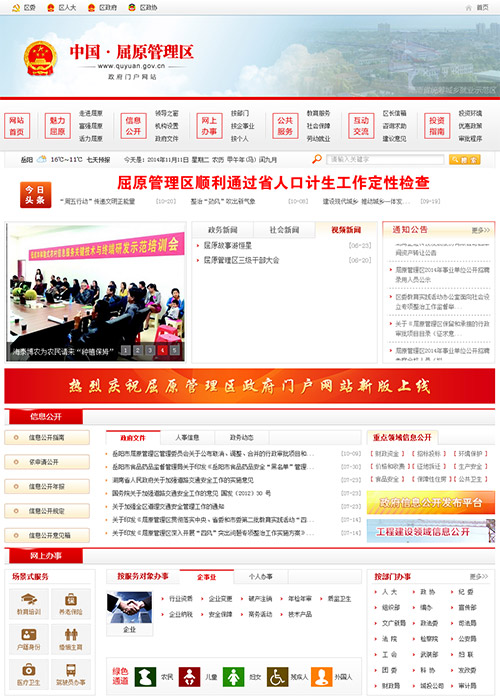Click the 区政协 emblem icon
This screenshot has height=699, width=500.
(131, 8)
